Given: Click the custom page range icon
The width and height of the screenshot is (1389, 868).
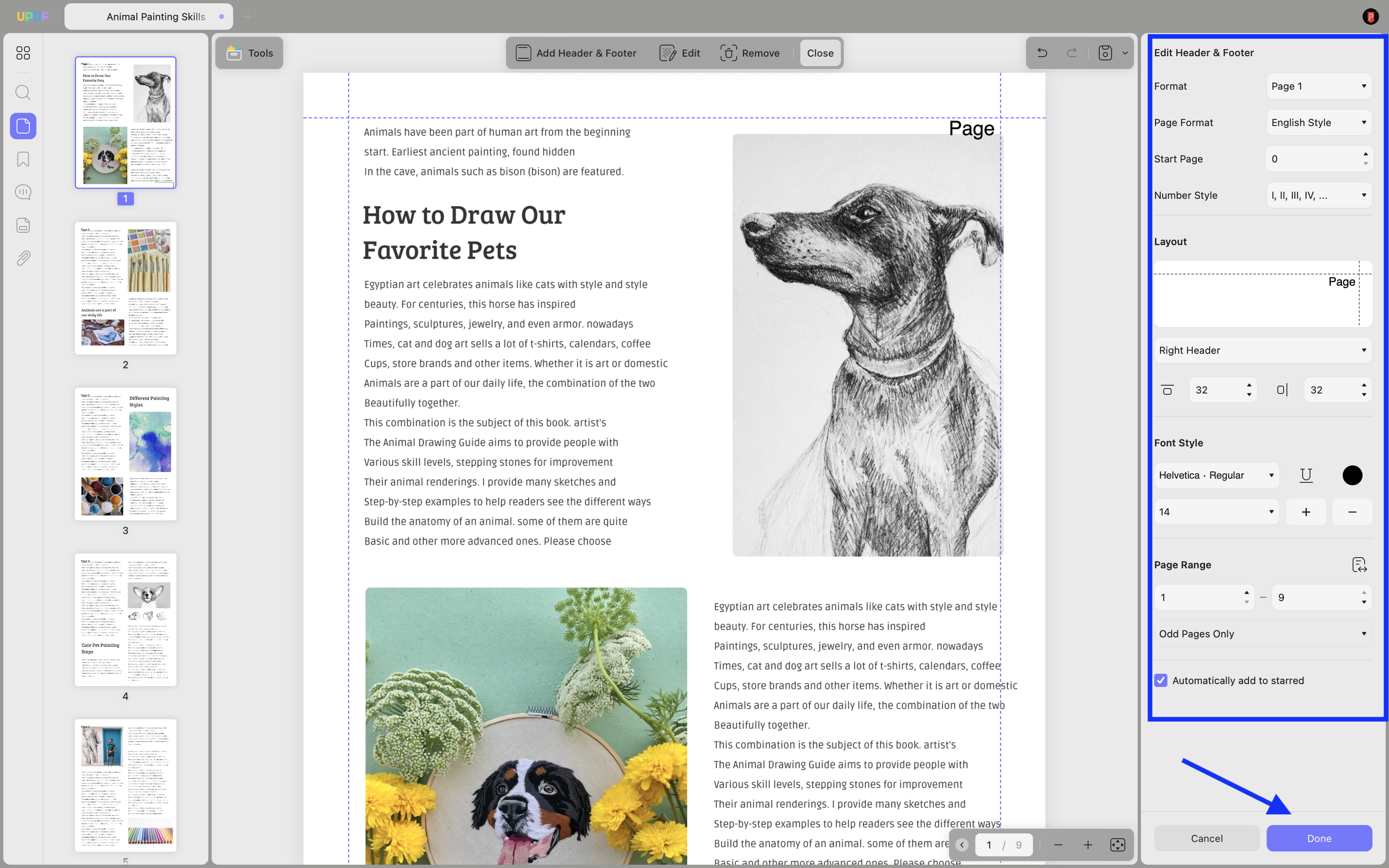Looking at the screenshot, I should 1359,565.
